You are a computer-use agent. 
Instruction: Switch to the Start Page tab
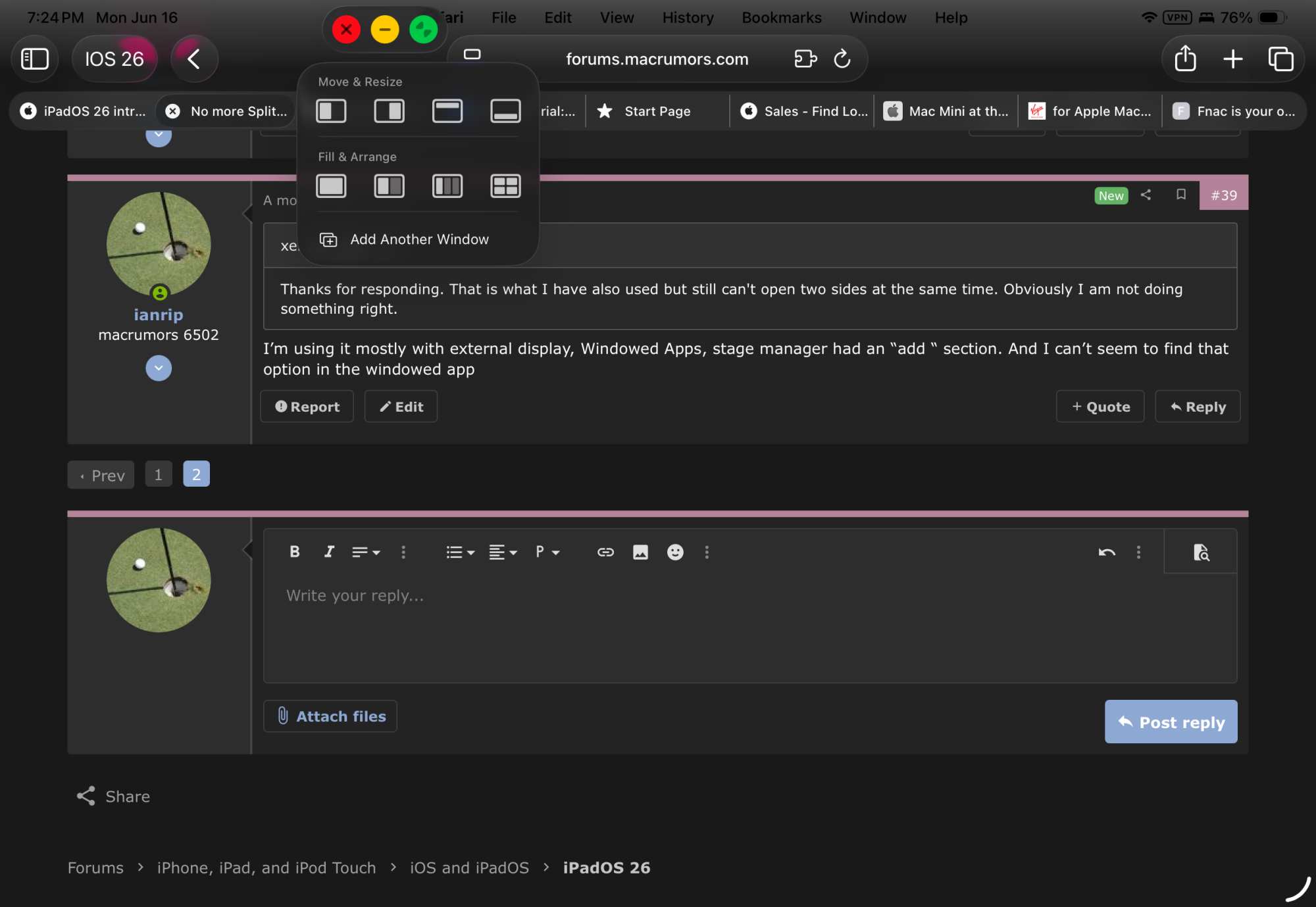657,111
